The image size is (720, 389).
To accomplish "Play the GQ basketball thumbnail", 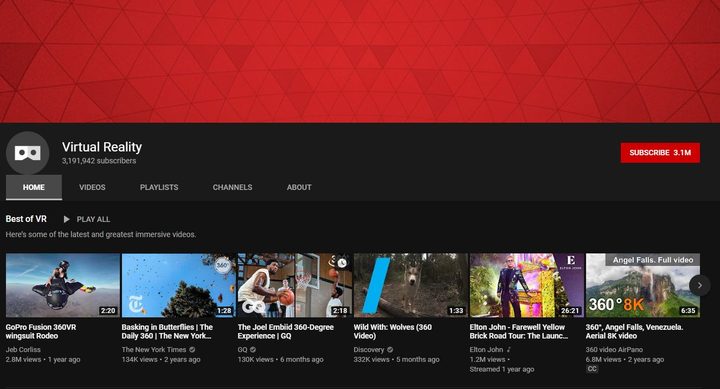I will tap(294, 285).
